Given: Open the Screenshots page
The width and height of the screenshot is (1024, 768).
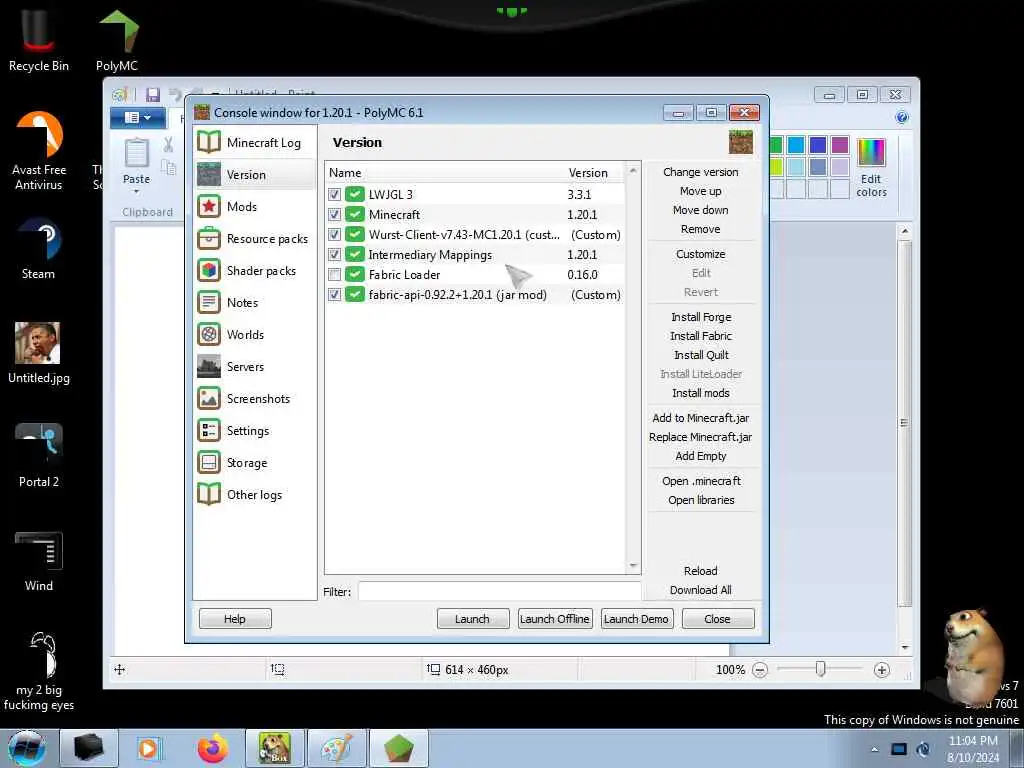Looking at the screenshot, I should tap(254, 398).
